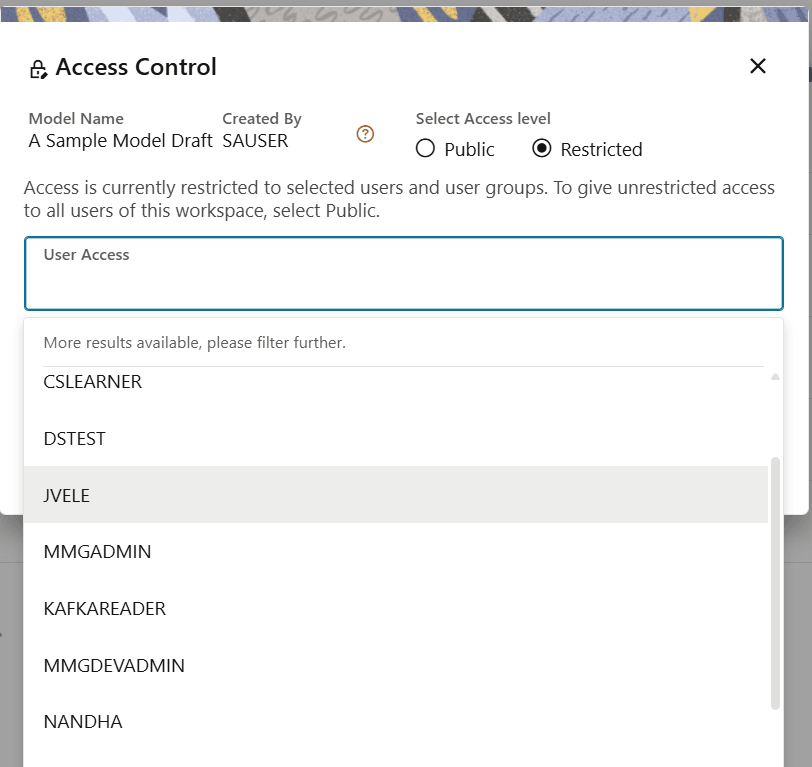Click the lock icon beside Access Control
The width and height of the screenshot is (812, 767).
(x=39, y=68)
